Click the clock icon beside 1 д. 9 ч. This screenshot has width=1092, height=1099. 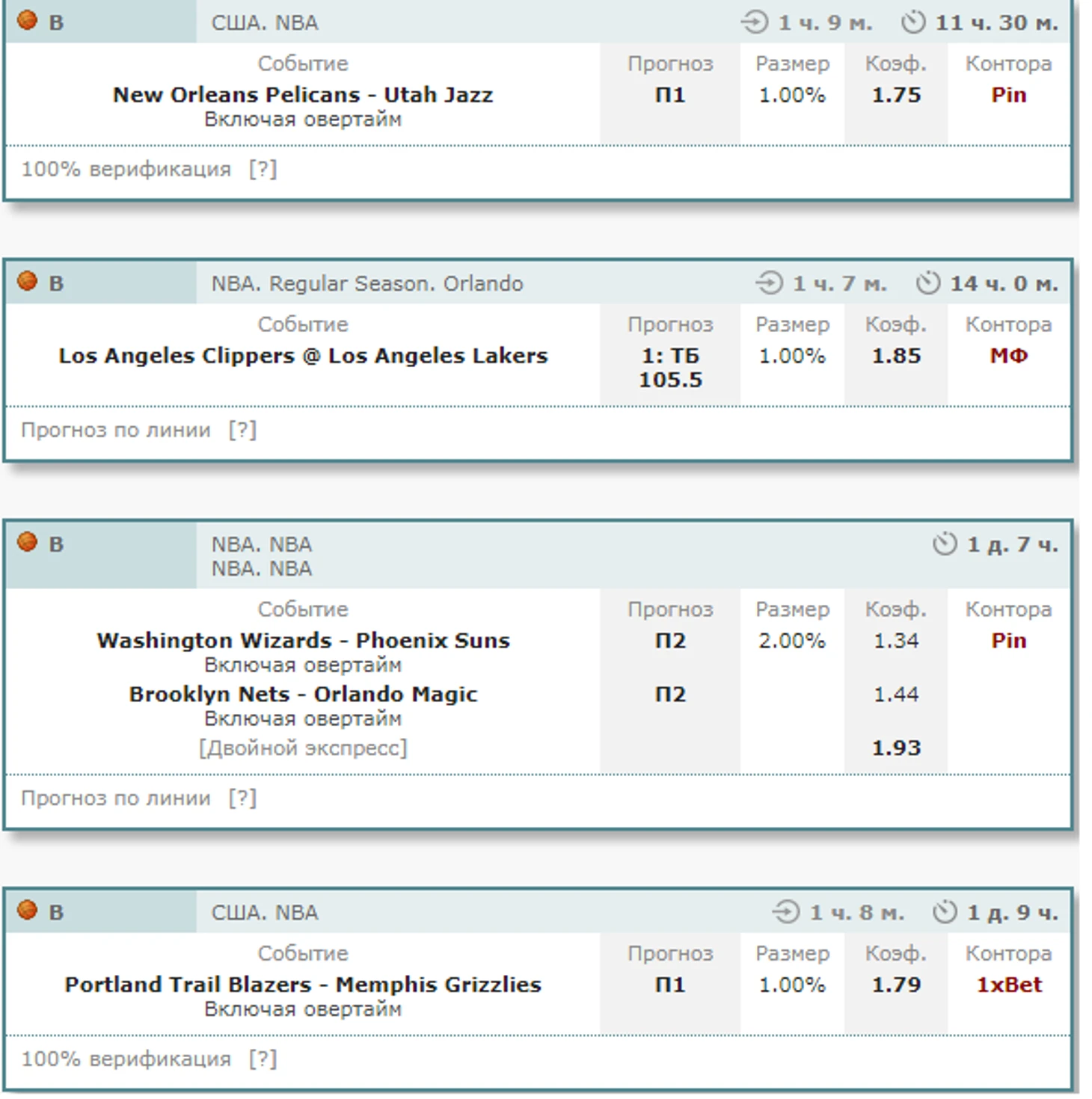[x=945, y=912]
